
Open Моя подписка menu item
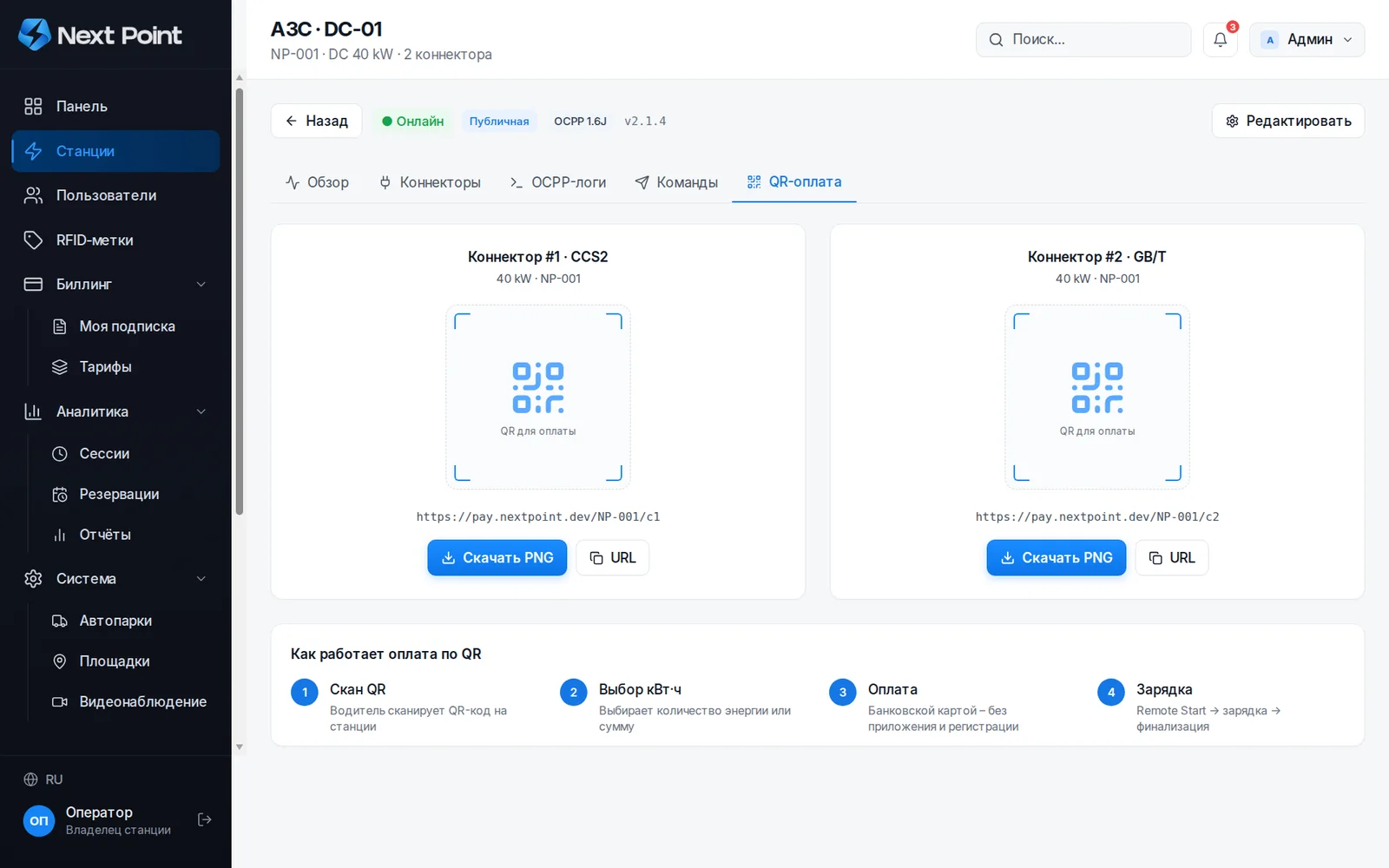129,326
